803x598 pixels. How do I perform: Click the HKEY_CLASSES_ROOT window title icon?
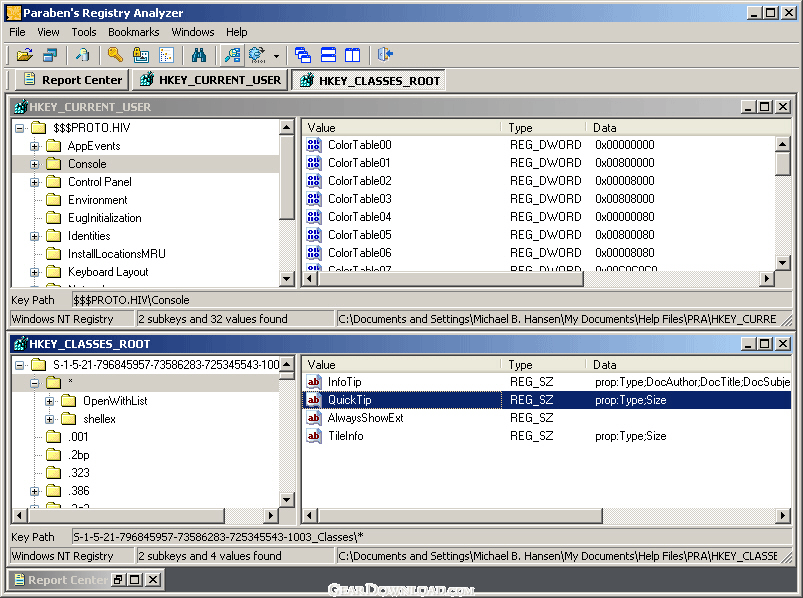click(21, 344)
